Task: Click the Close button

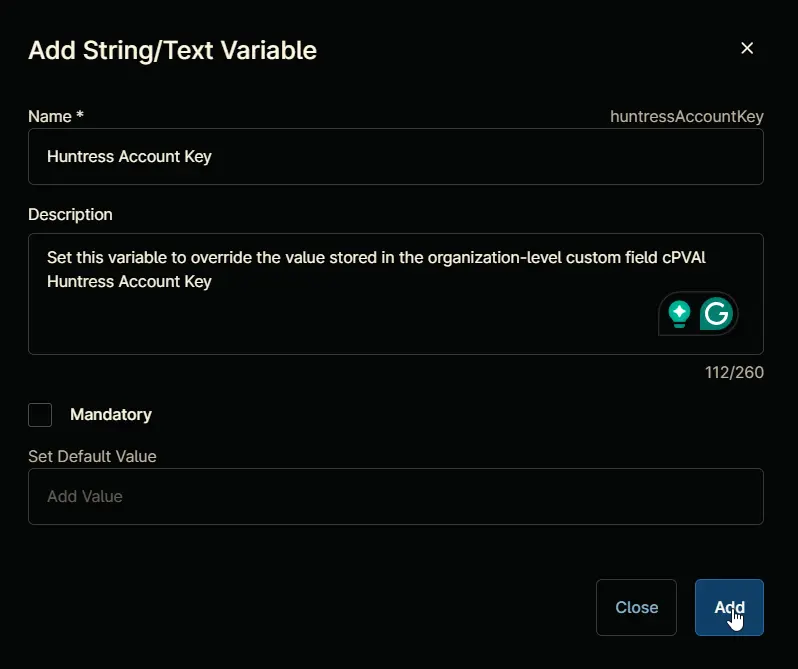Action: click(636, 607)
